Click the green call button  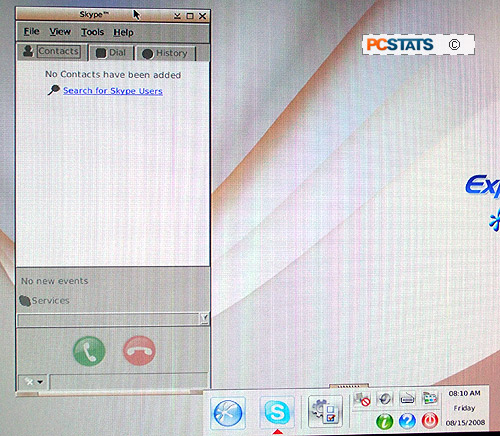89,351
